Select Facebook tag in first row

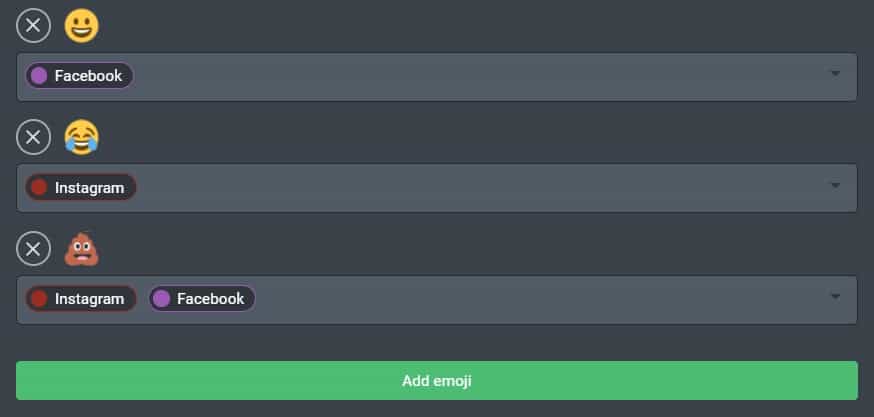tap(88, 76)
